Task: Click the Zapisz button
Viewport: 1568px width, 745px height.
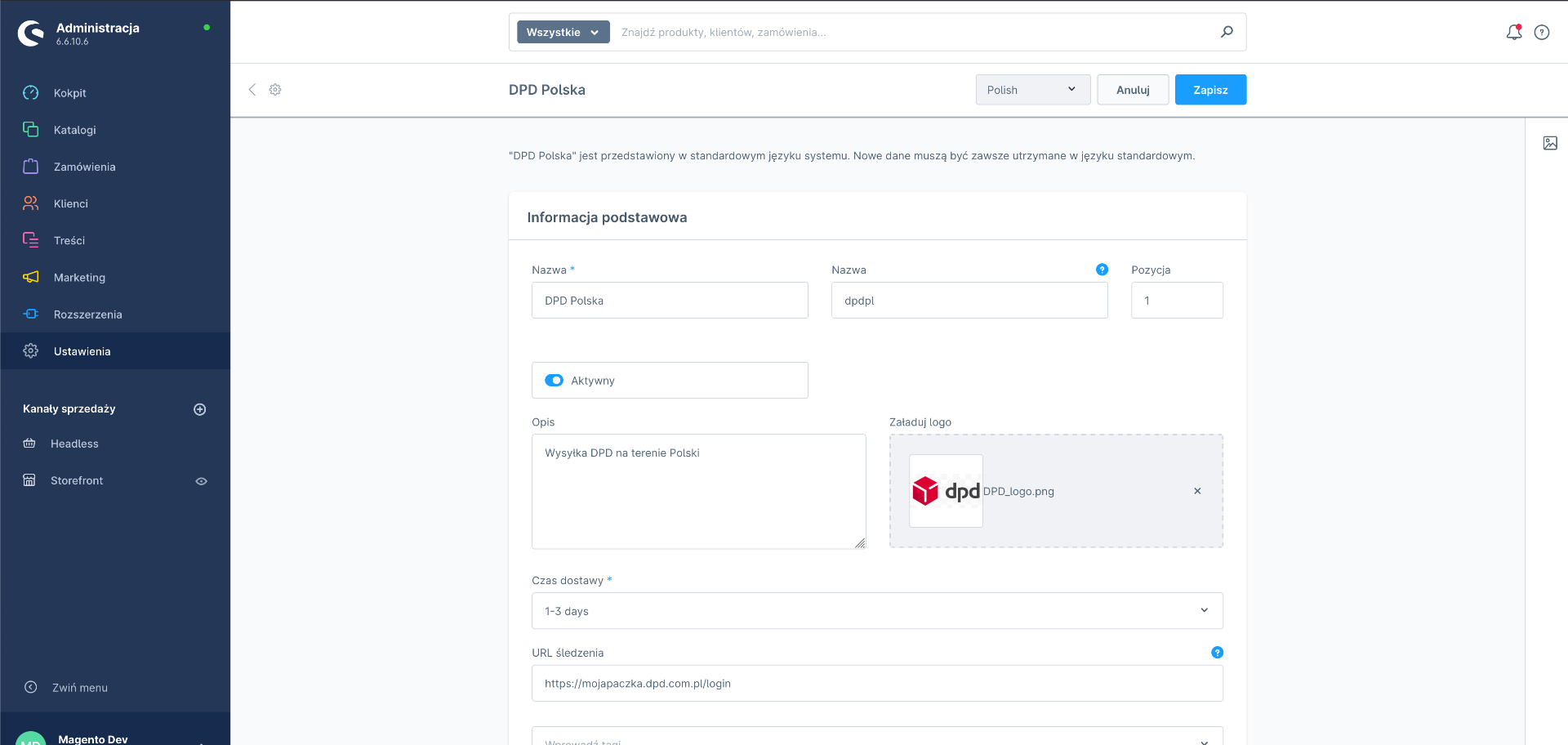Action: (x=1209, y=90)
